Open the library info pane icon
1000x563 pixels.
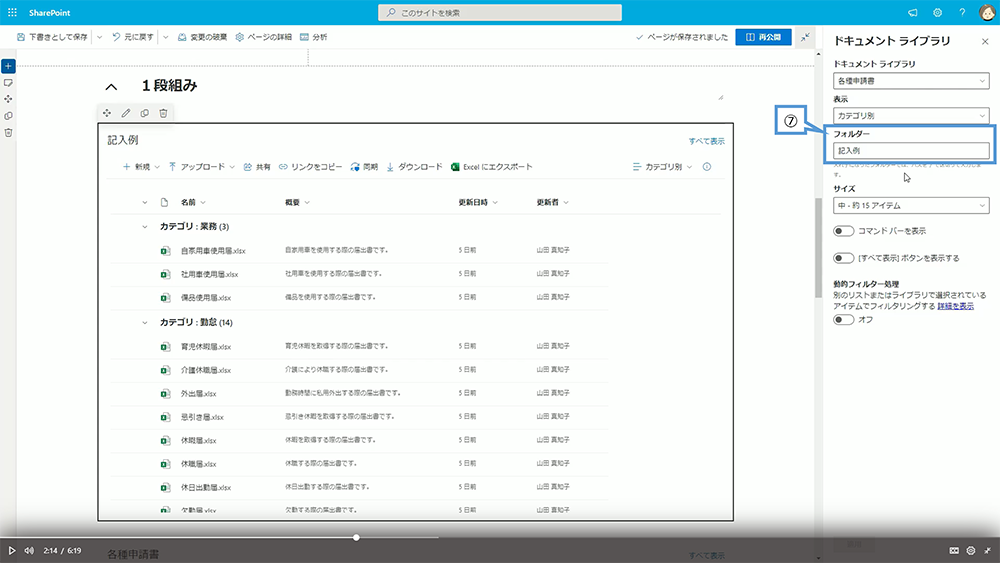707,166
